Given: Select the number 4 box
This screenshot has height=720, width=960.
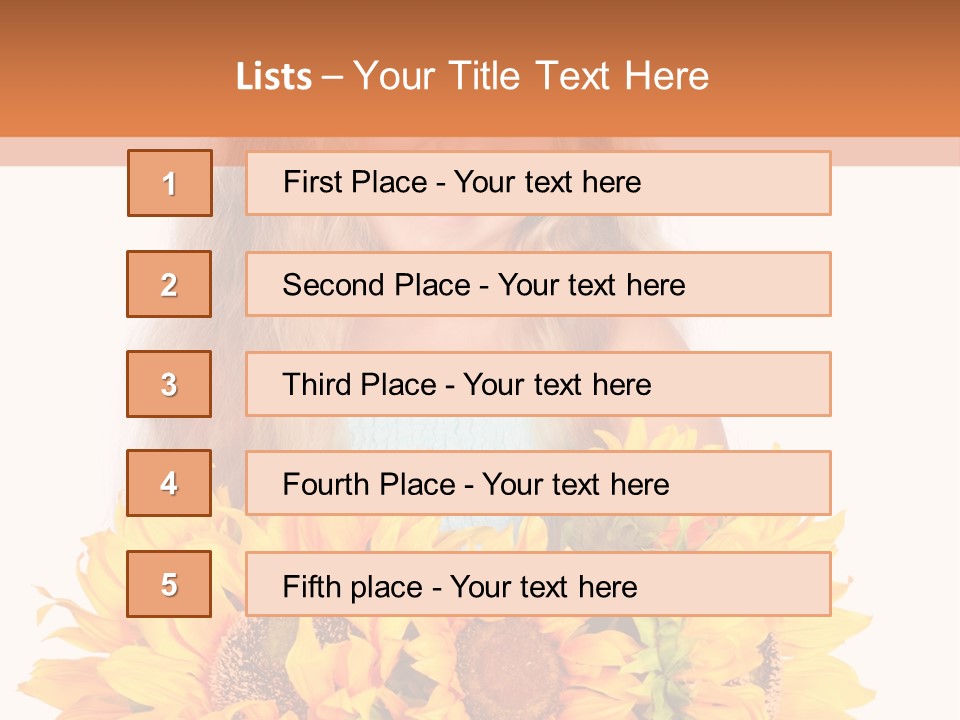Looking at the screenshot, I should (169, 483).
